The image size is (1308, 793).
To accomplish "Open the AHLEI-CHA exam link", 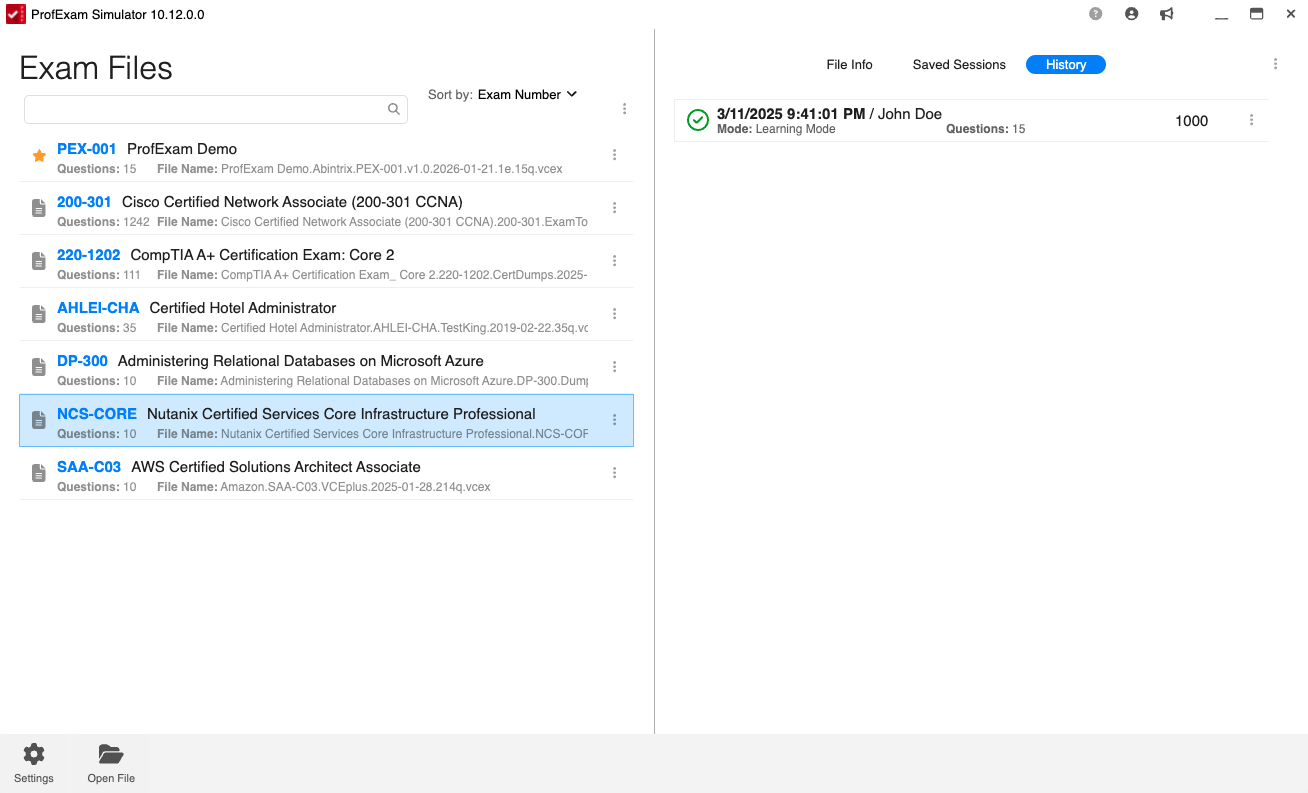I will (x=98, y=308).
